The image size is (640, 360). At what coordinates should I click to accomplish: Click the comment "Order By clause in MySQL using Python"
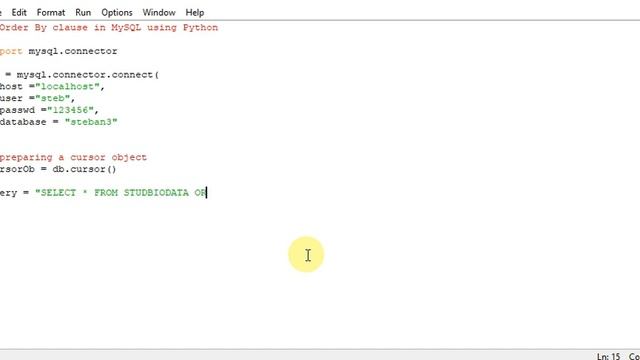pyautogui.click(x=109, y=28)
